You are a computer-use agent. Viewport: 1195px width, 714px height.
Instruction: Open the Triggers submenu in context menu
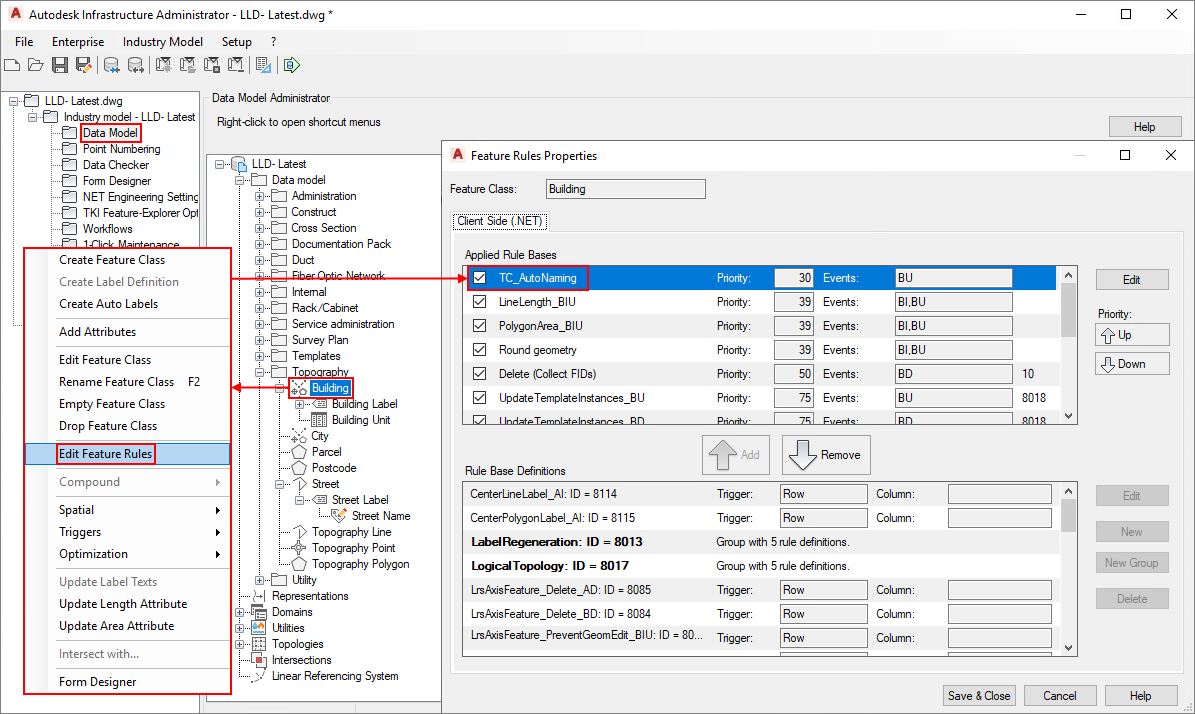coord(127,532)
